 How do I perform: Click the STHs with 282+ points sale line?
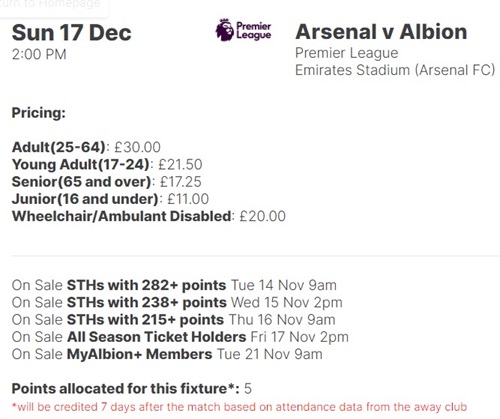(x=174, y=285)
